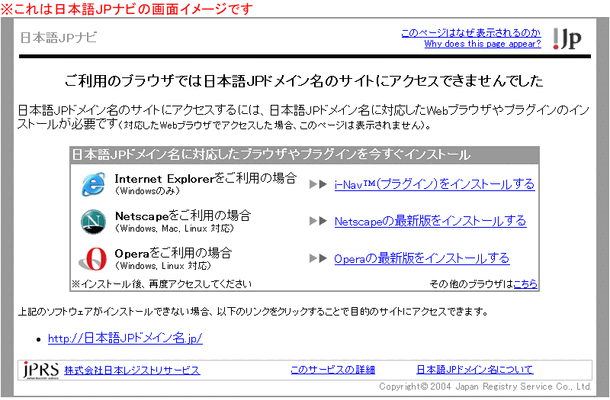Click the ※インストール後、再度アクセスしてください note
The image size is (610, 400).
coord(161,284)
